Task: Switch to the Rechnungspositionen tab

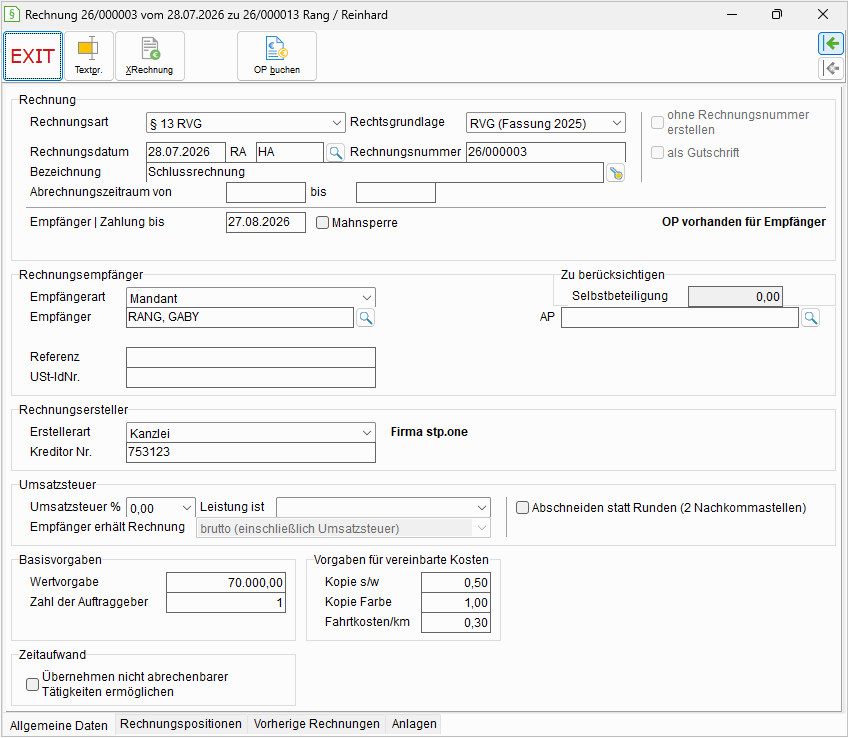Action: [x=181, y=724]
